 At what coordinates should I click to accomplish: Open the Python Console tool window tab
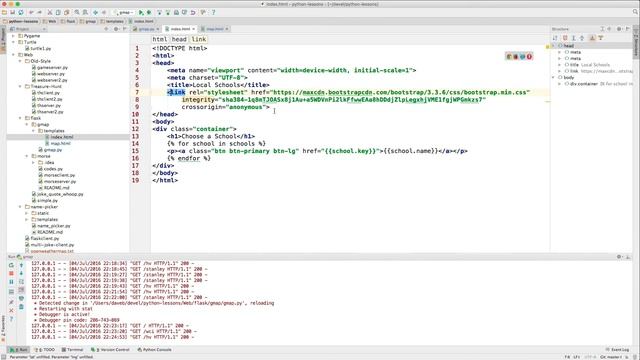155,350
